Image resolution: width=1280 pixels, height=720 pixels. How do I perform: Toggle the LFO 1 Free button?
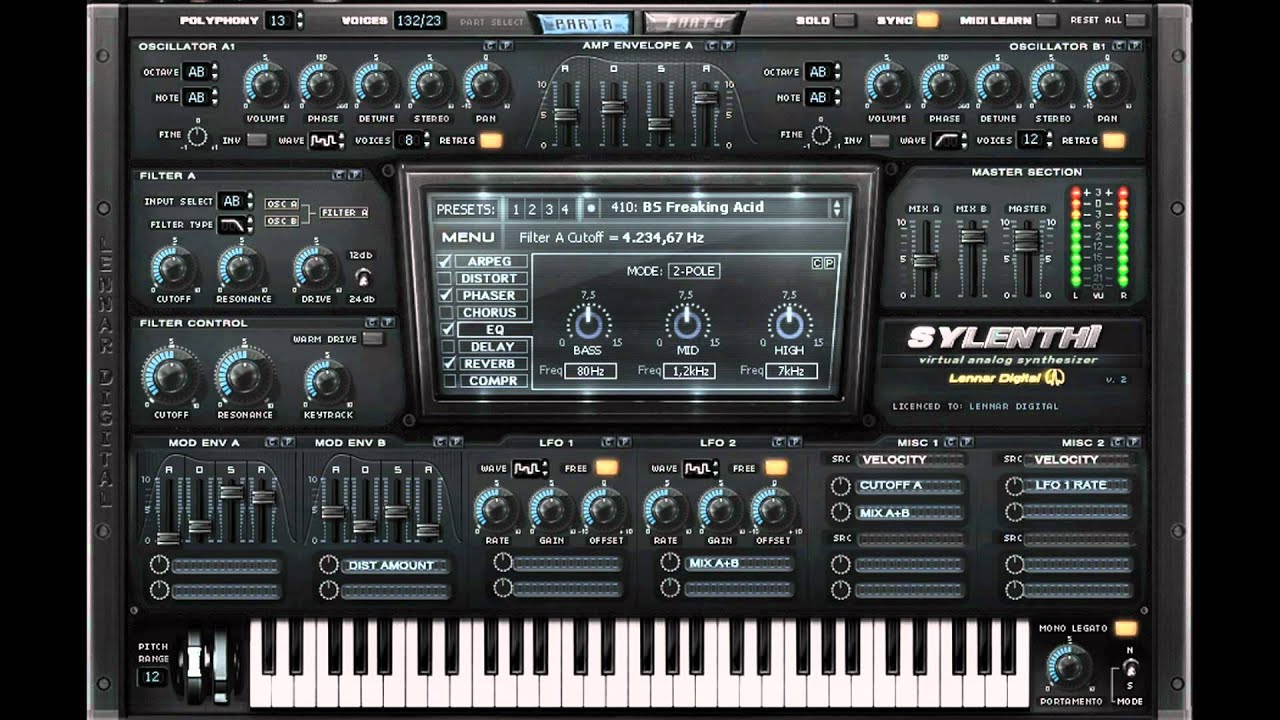coord(606,467)
